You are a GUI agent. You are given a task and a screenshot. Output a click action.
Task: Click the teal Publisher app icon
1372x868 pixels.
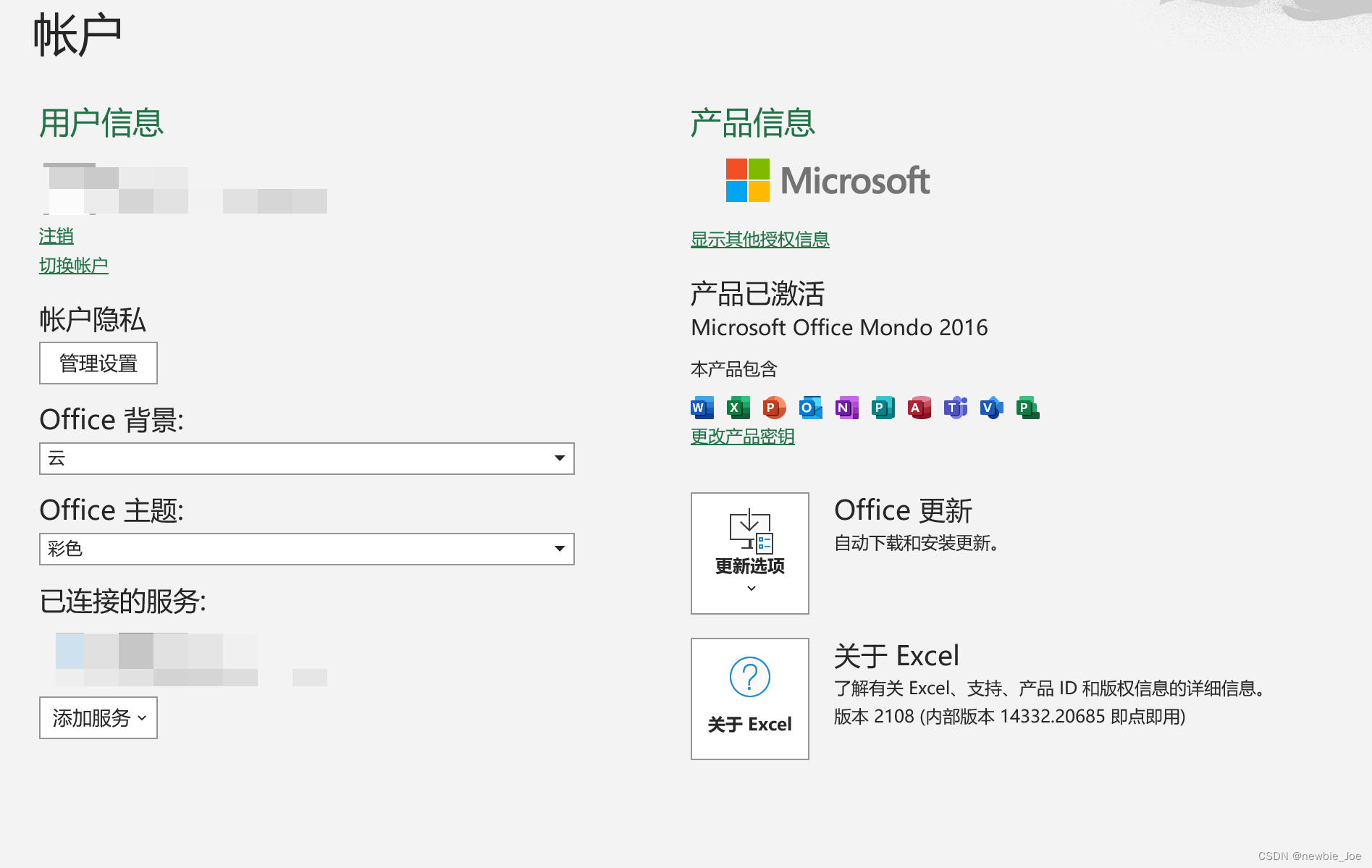pos(883,408)
